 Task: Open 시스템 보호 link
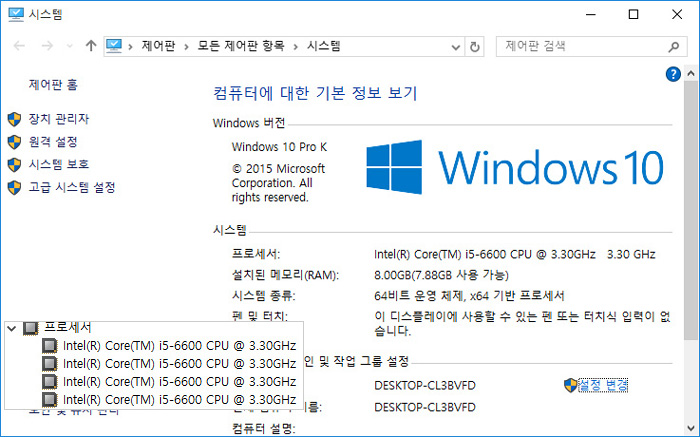59,164
